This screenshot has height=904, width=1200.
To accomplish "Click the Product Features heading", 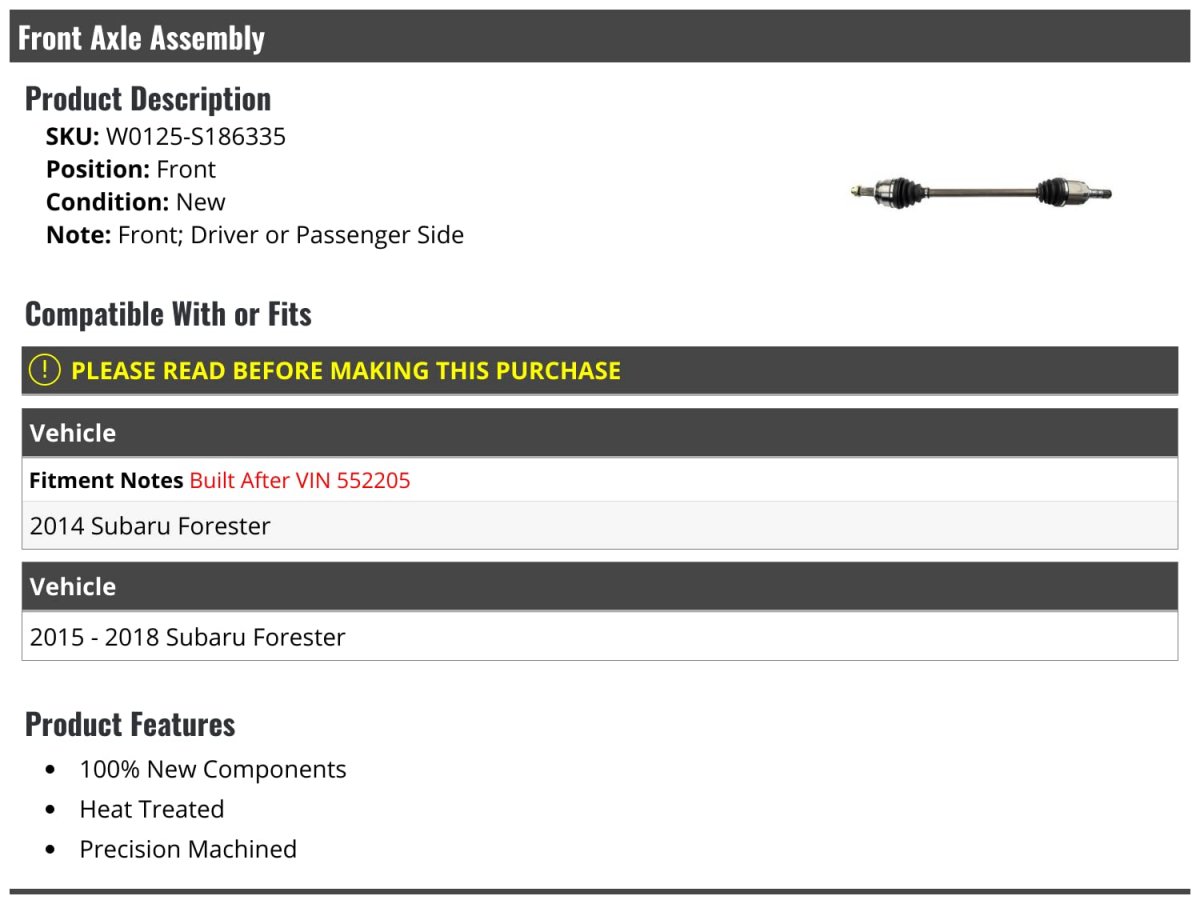I will pyautogui.click(x=130, y=724).
